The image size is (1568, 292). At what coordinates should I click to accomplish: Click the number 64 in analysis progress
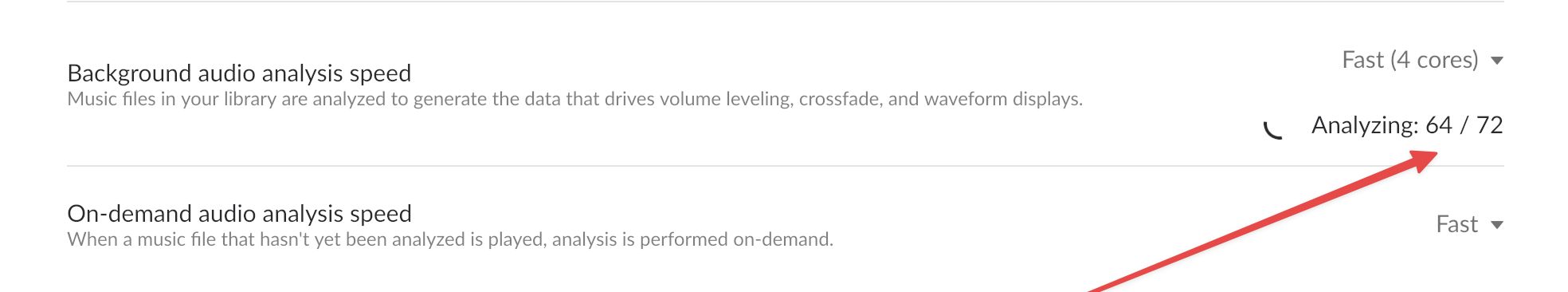tap(1439, 125)
